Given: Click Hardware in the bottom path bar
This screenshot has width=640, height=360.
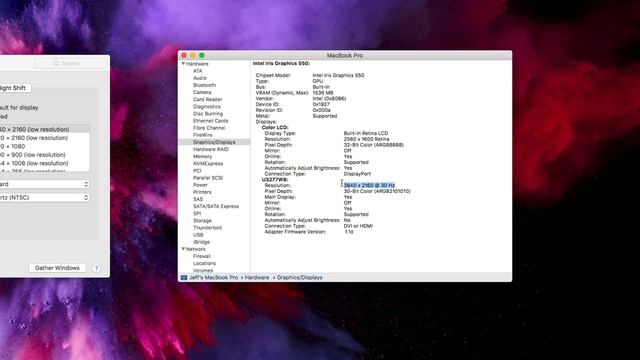Looking at the screenshot, I should tap(257, 278).
